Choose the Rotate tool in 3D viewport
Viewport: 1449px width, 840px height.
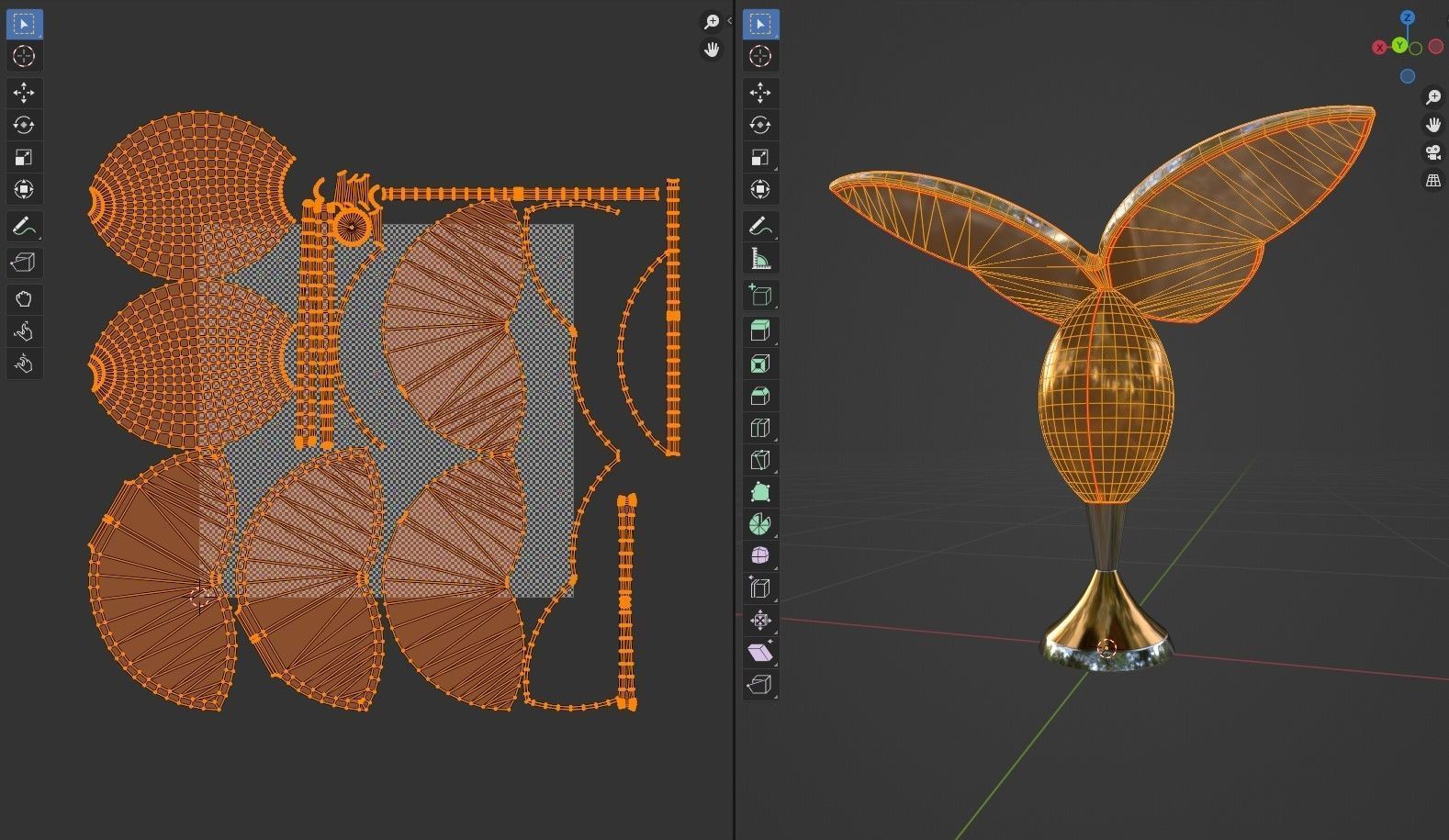coord(760,125)
